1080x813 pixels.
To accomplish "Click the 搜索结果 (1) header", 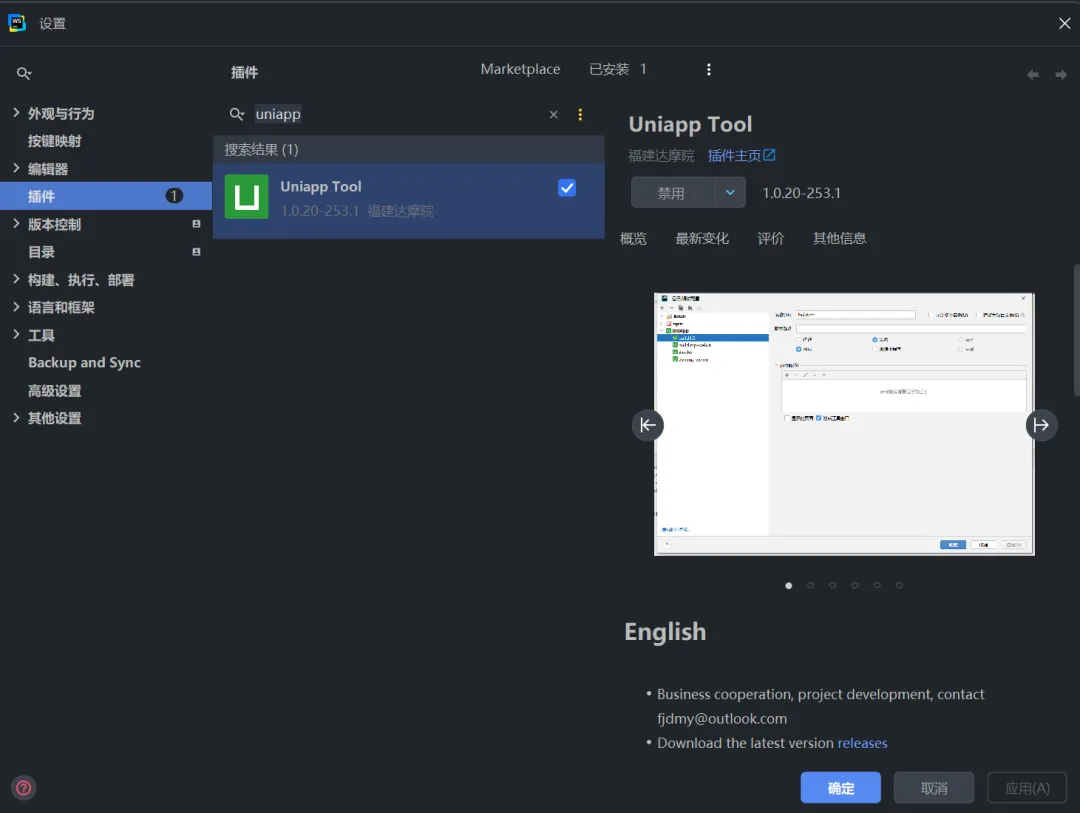I will click(409, 150).
